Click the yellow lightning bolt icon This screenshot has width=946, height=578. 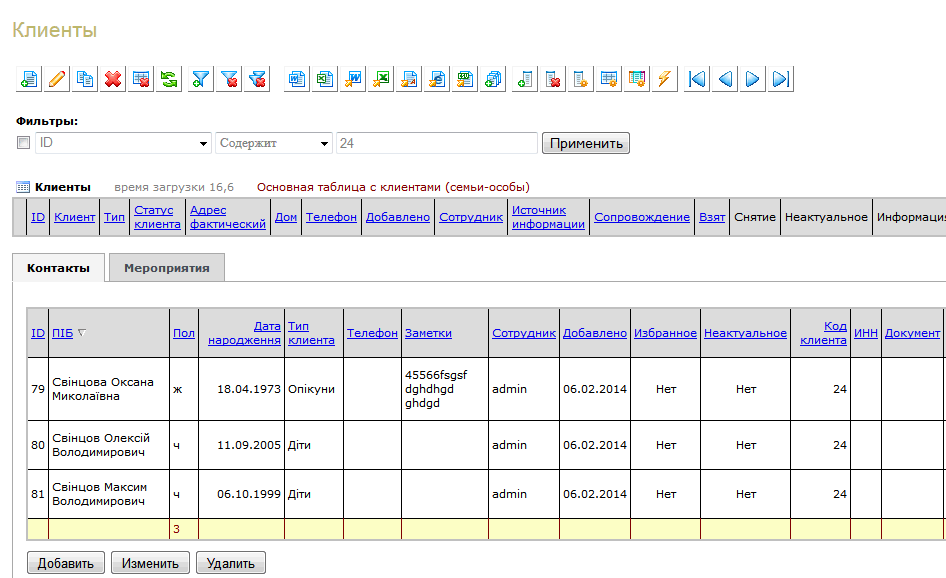(665, 79)
